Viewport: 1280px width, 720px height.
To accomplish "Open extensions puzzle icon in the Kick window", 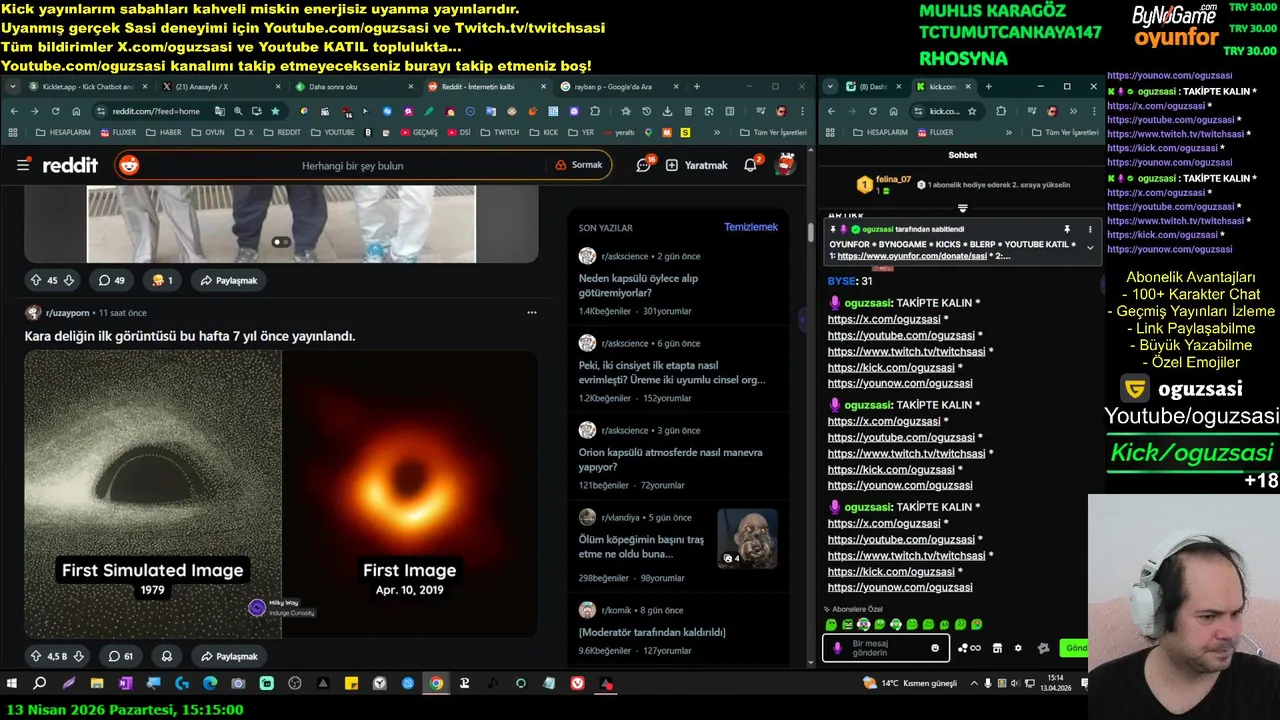I will [1001, 111].
